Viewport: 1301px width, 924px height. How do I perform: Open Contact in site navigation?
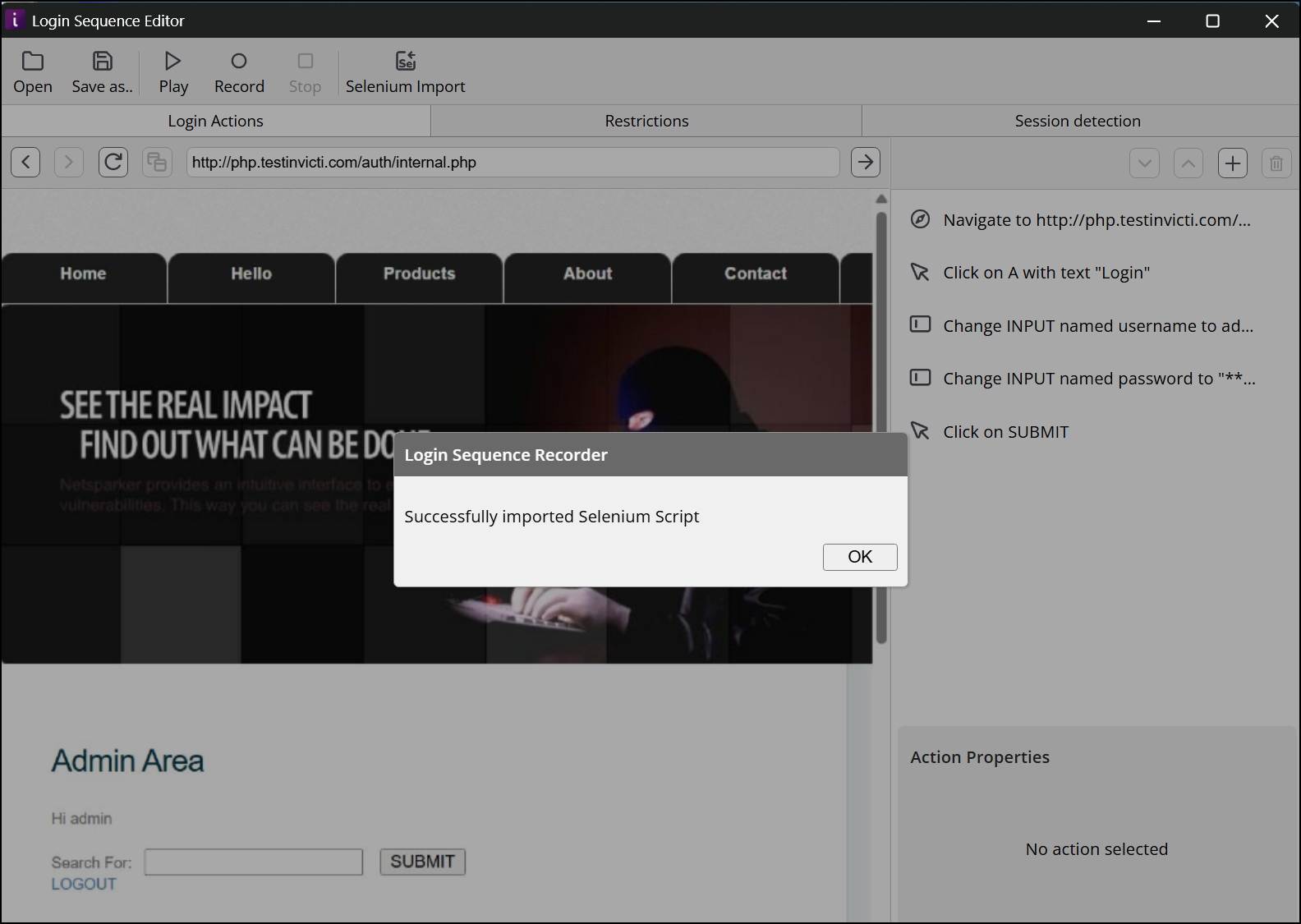click(756, 274)
